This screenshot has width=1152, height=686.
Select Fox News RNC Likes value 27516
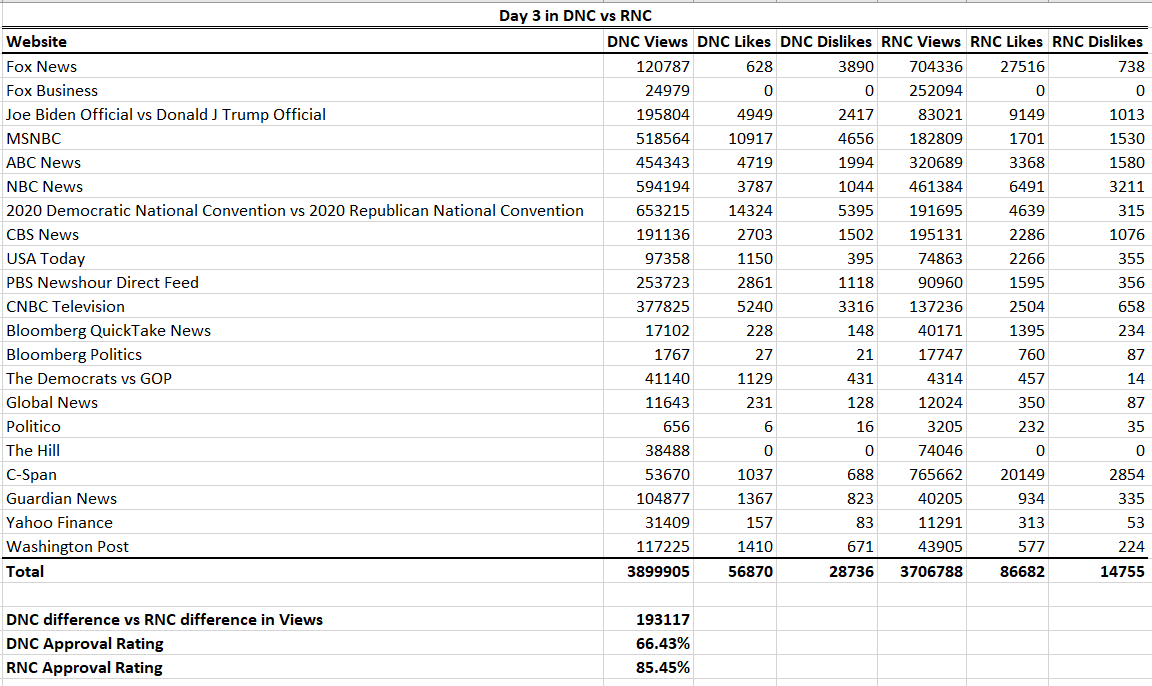coord(1007,66)
